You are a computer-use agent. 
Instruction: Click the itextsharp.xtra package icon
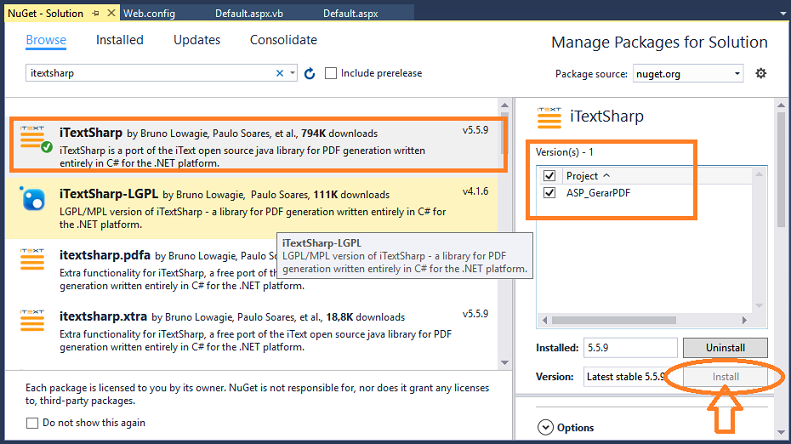32,320
